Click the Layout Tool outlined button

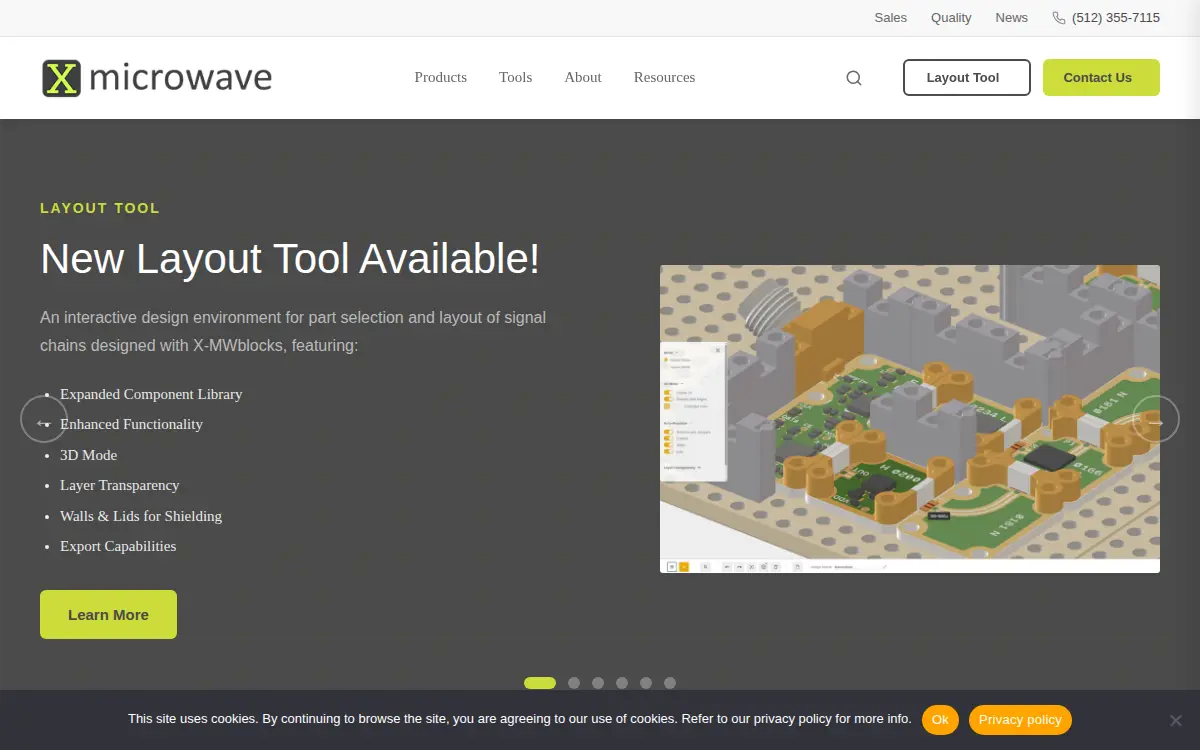click(967, 78)
